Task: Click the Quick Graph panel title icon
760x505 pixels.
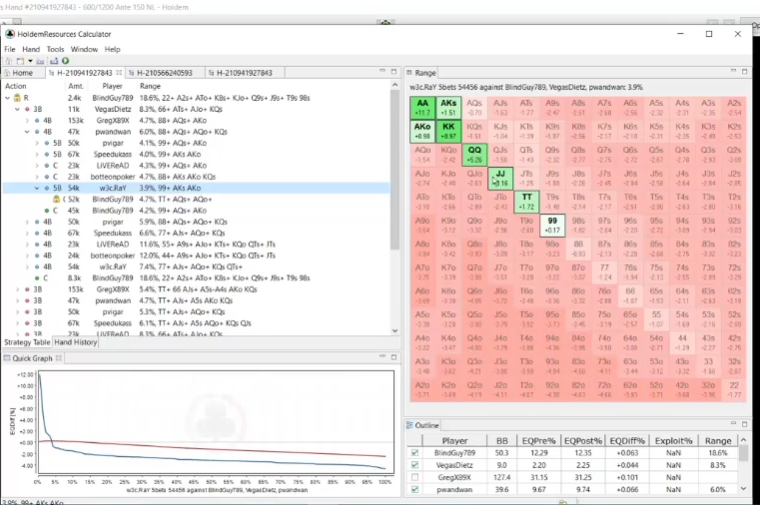Action: click(x=7, y=358)
